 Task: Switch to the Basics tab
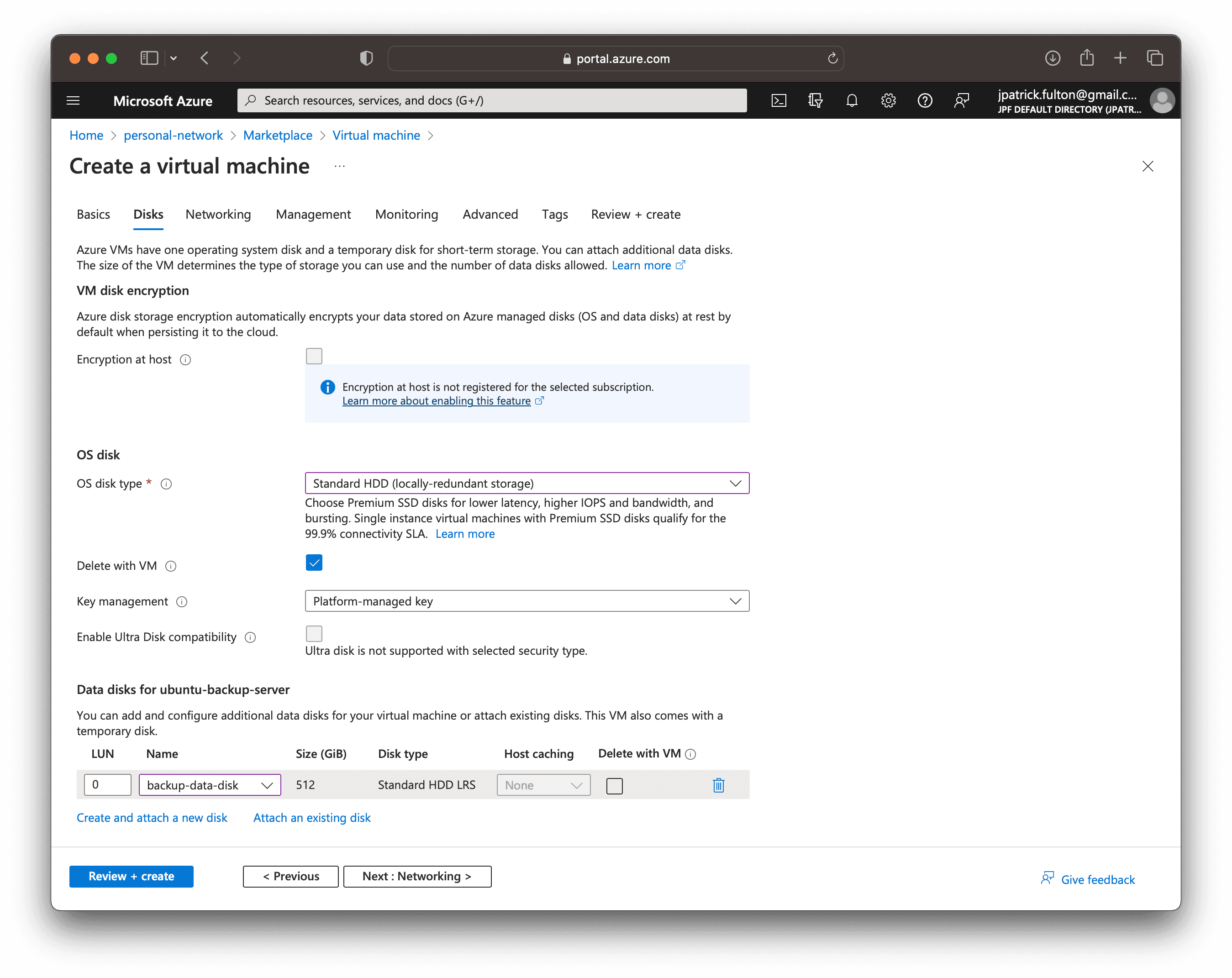(x=93, y=215)
